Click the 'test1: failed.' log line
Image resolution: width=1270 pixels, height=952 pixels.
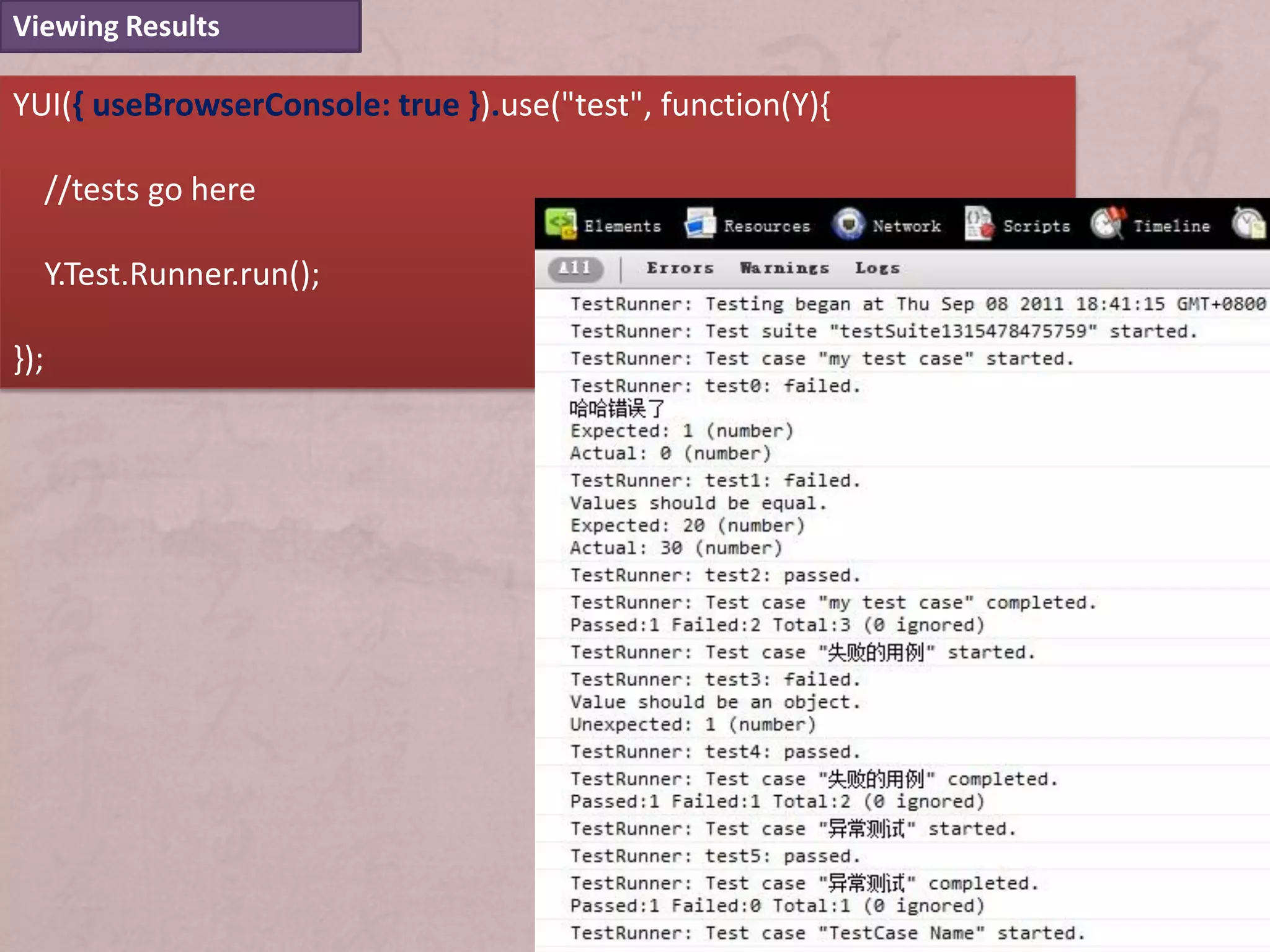[x=716, y=481]
